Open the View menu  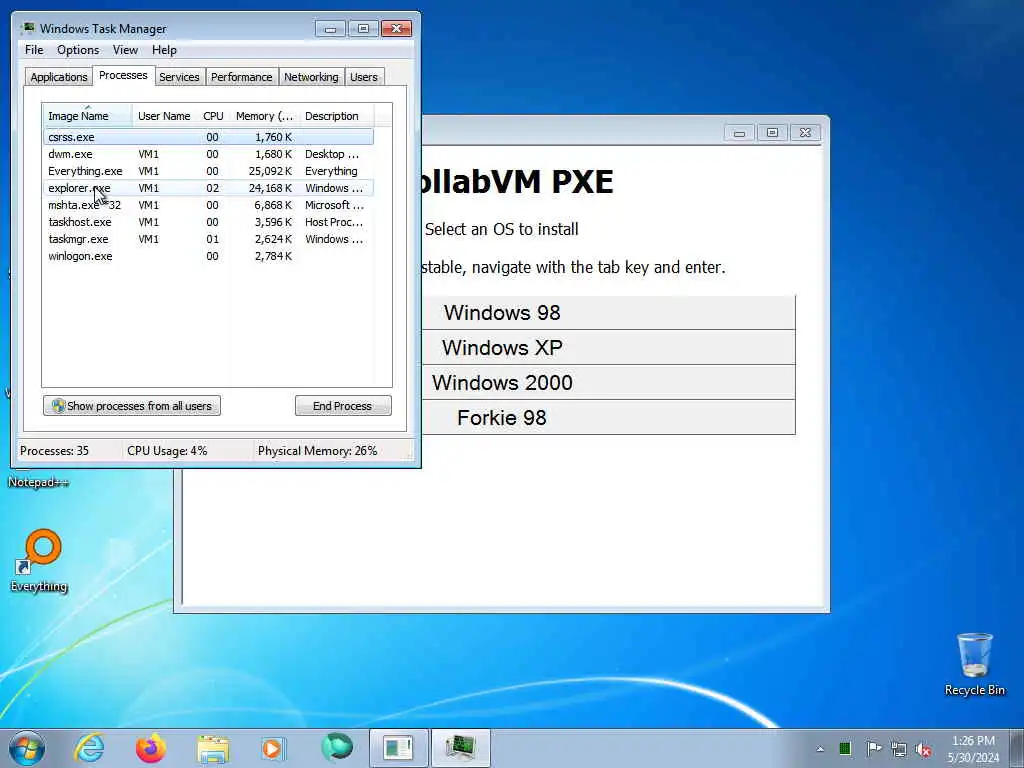point(125,50)
